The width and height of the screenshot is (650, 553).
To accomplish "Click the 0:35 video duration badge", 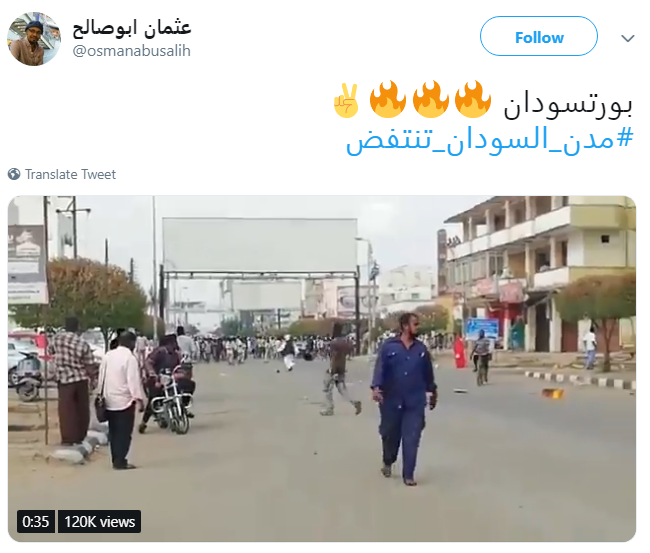I will (36, 521).
